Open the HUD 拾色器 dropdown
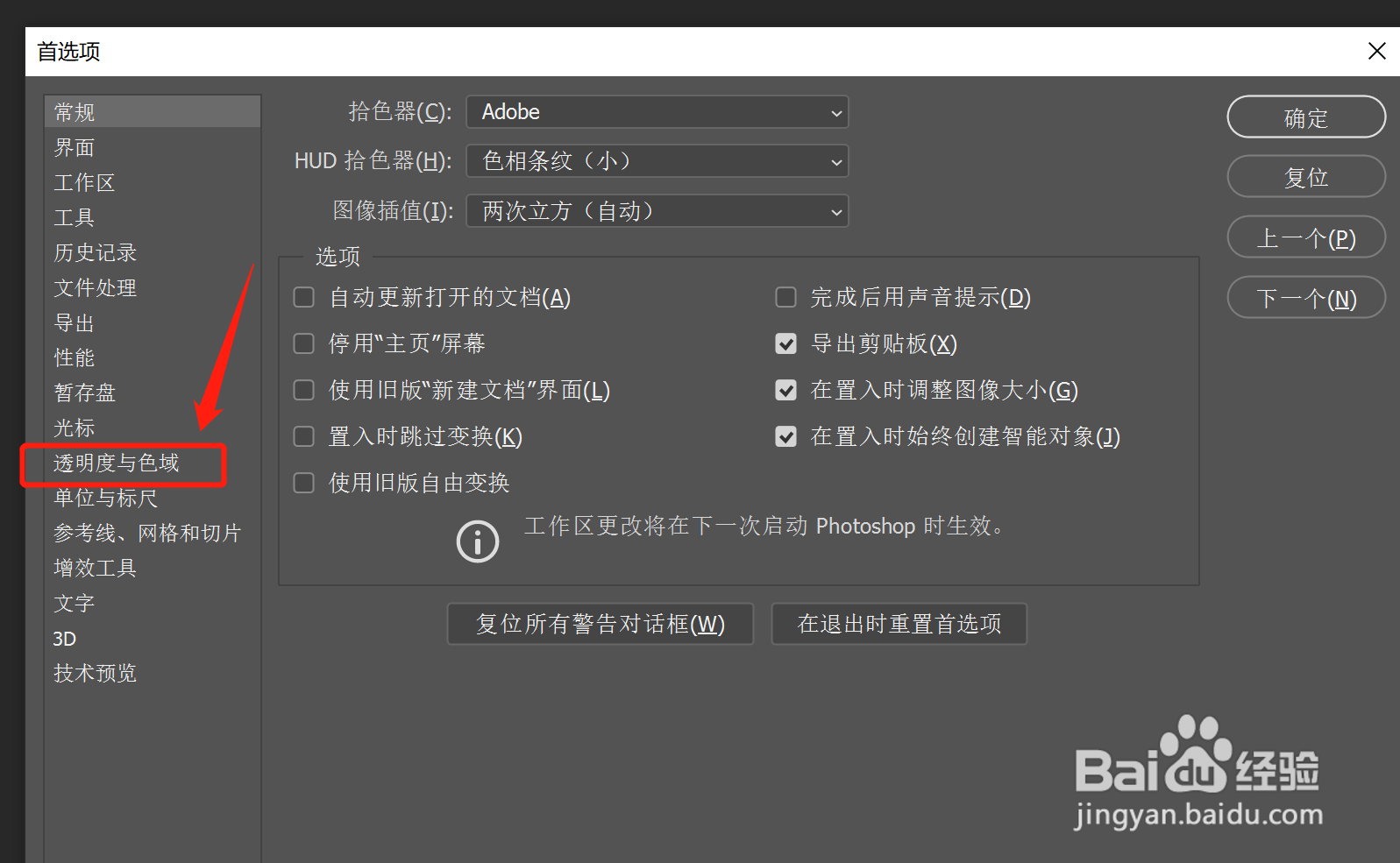 coord(657,161)
